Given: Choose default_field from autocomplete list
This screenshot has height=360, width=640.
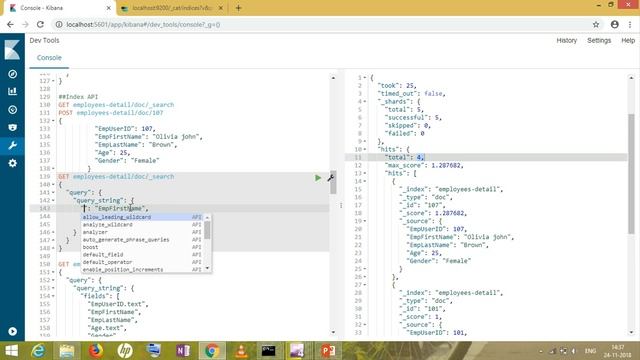Looking at the screenshot, I should tap(142, 254).
